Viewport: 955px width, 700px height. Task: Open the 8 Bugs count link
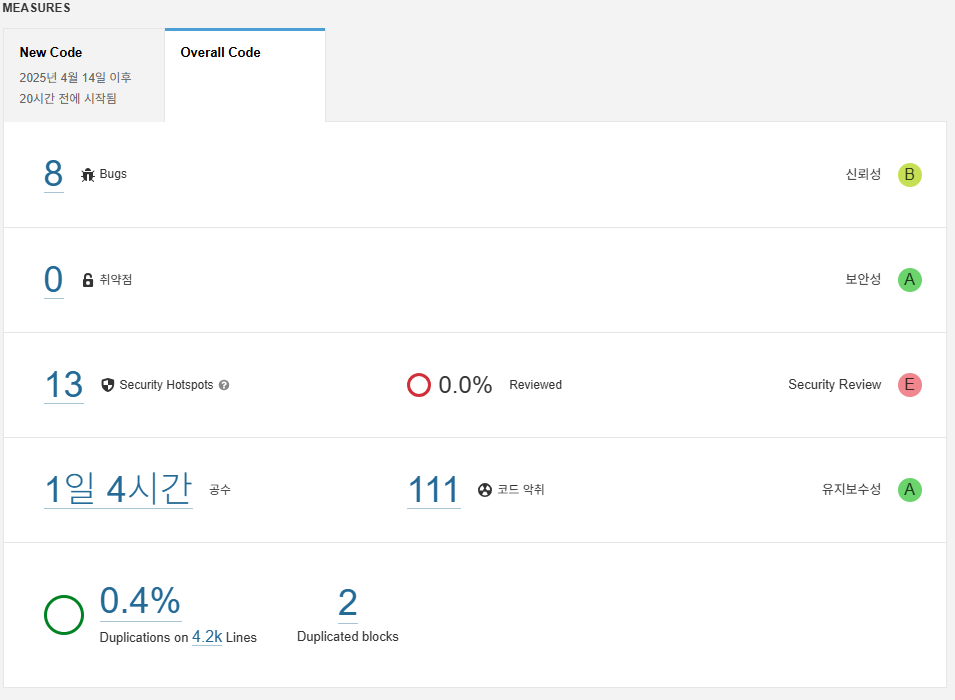[54, 174]
